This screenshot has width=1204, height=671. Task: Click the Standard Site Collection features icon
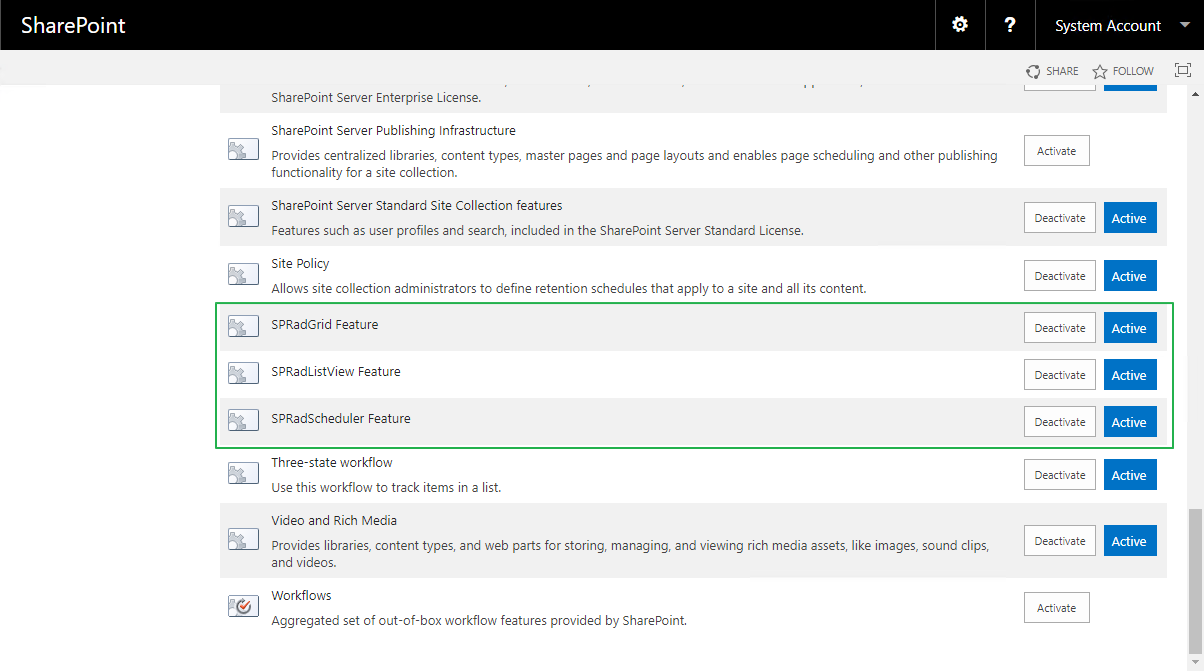243,217
